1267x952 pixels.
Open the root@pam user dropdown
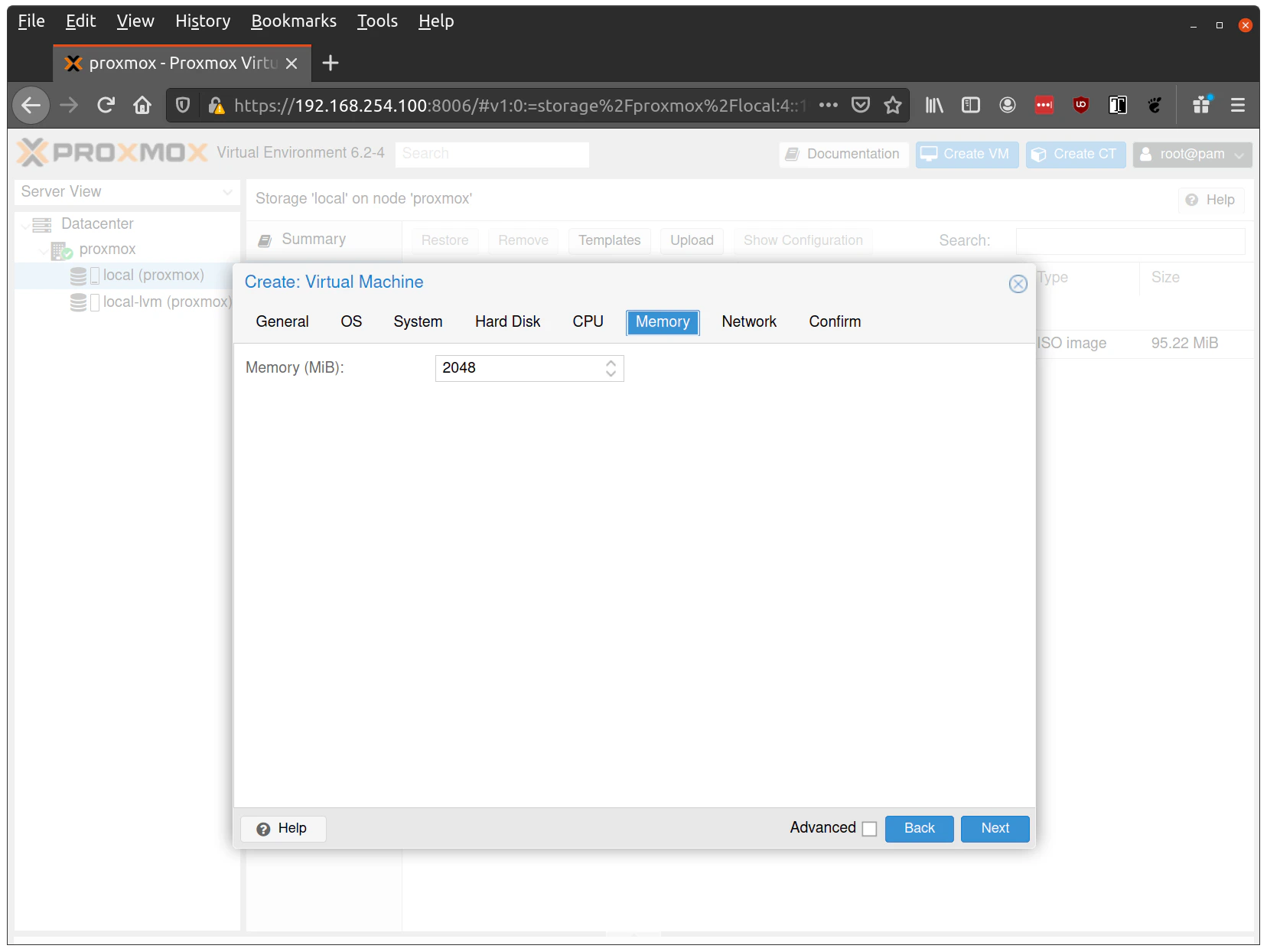(1192, 154)
